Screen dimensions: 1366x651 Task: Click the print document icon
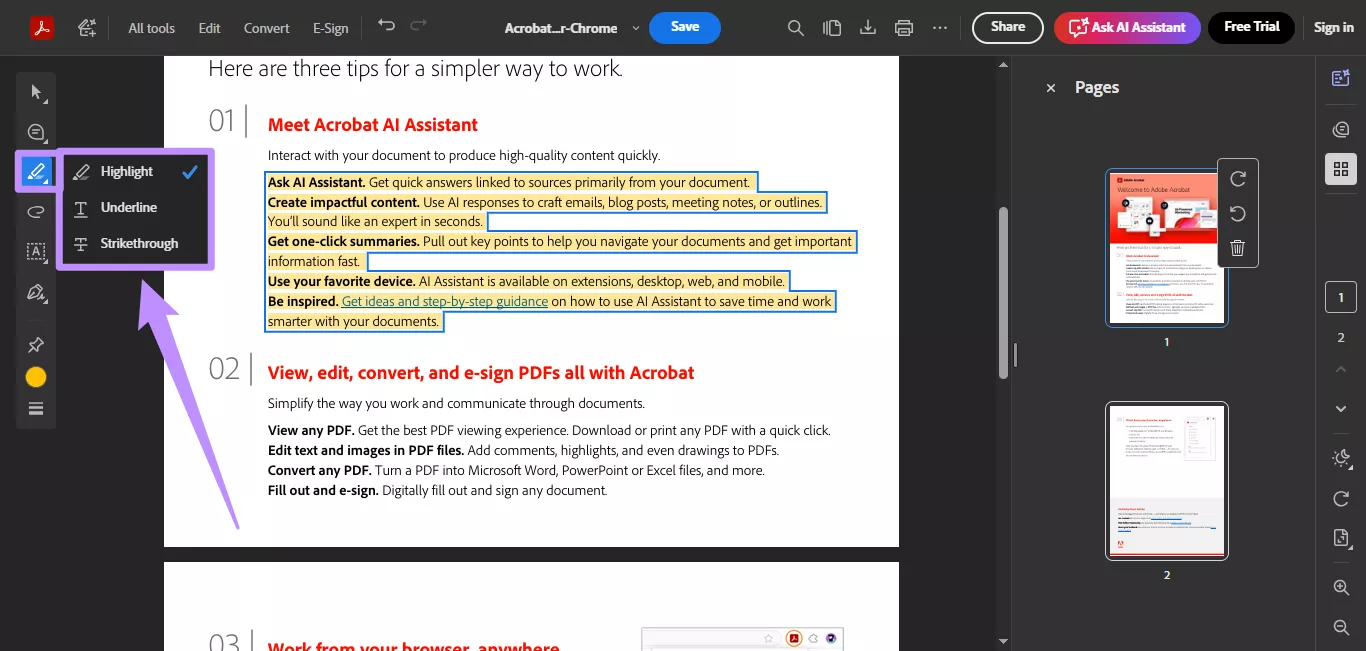point(903,27)
